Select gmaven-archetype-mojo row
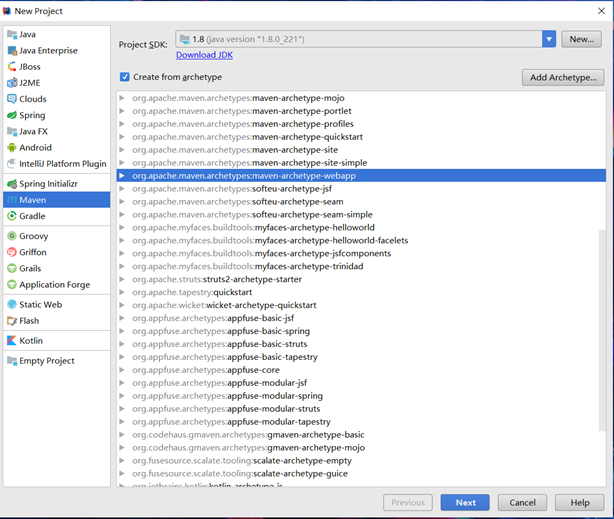This screenshot has height=519, width=614. tap(361, 447)
